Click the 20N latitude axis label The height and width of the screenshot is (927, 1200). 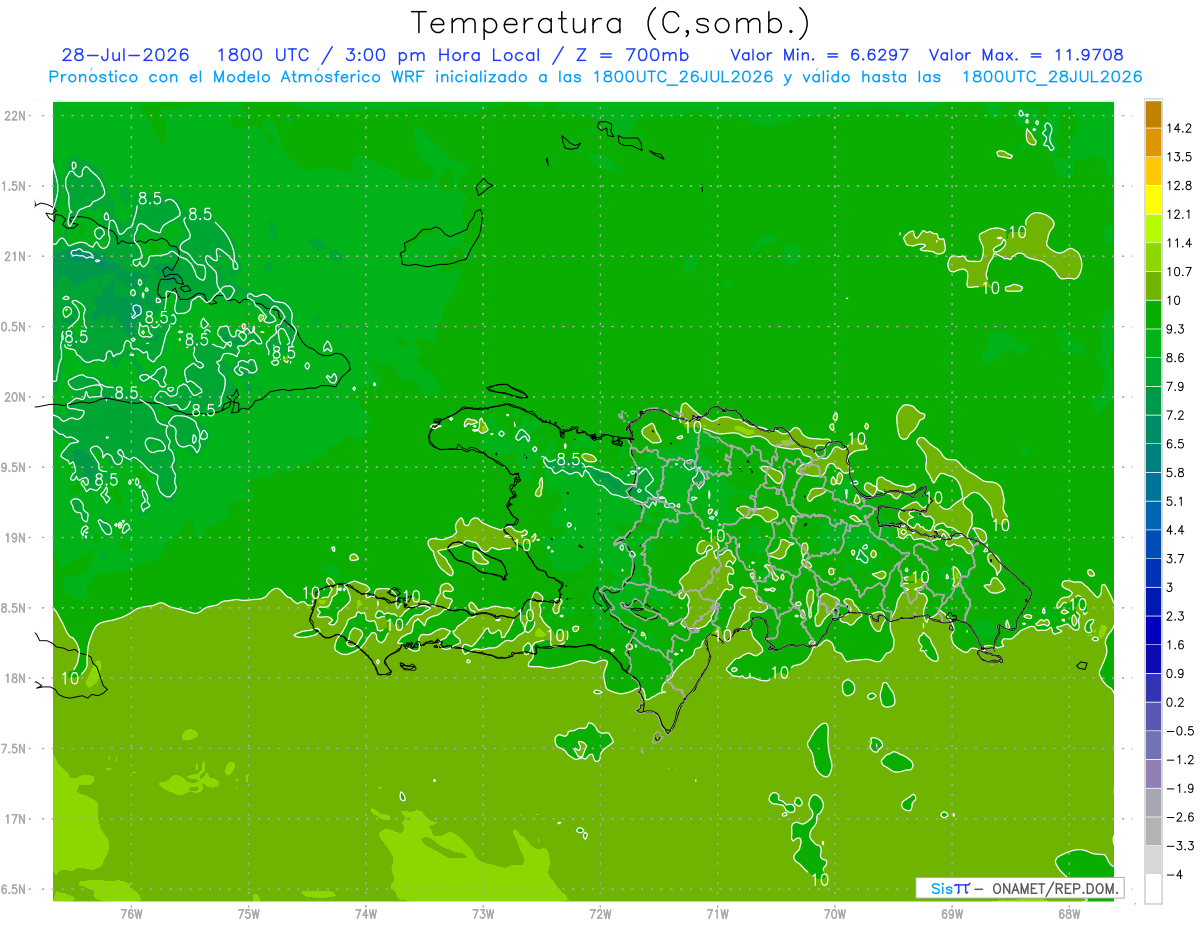pyautogui.click(x=15, y=397)
